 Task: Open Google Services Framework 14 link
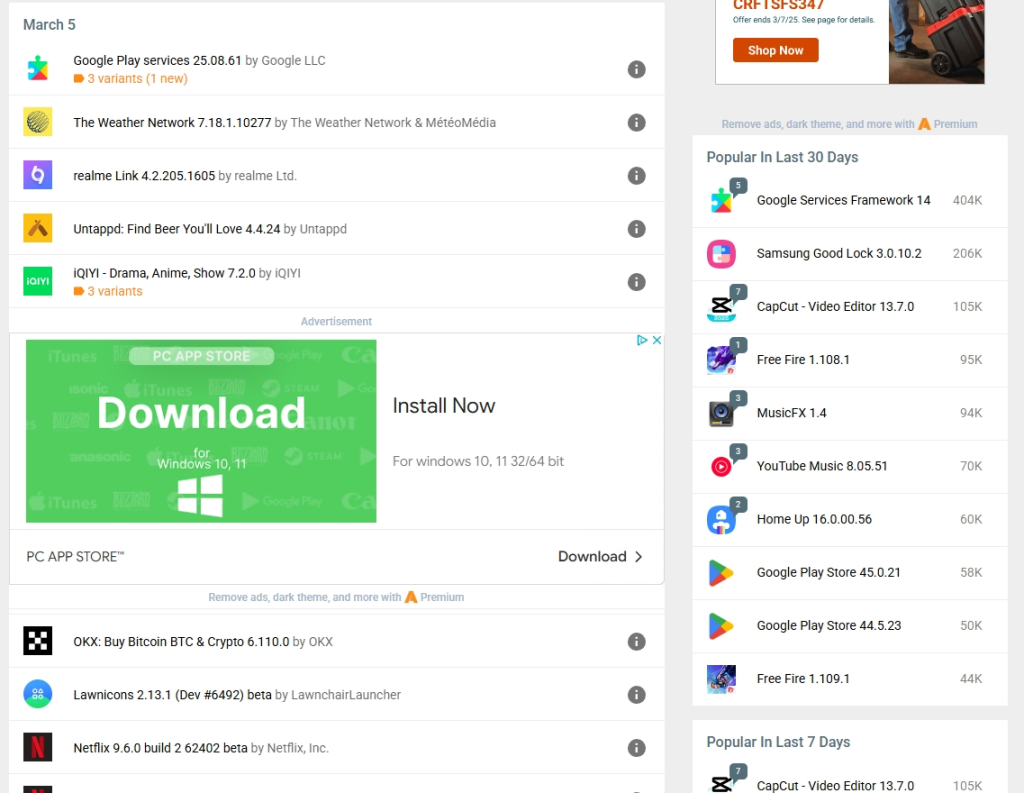(x=843, y=200)
